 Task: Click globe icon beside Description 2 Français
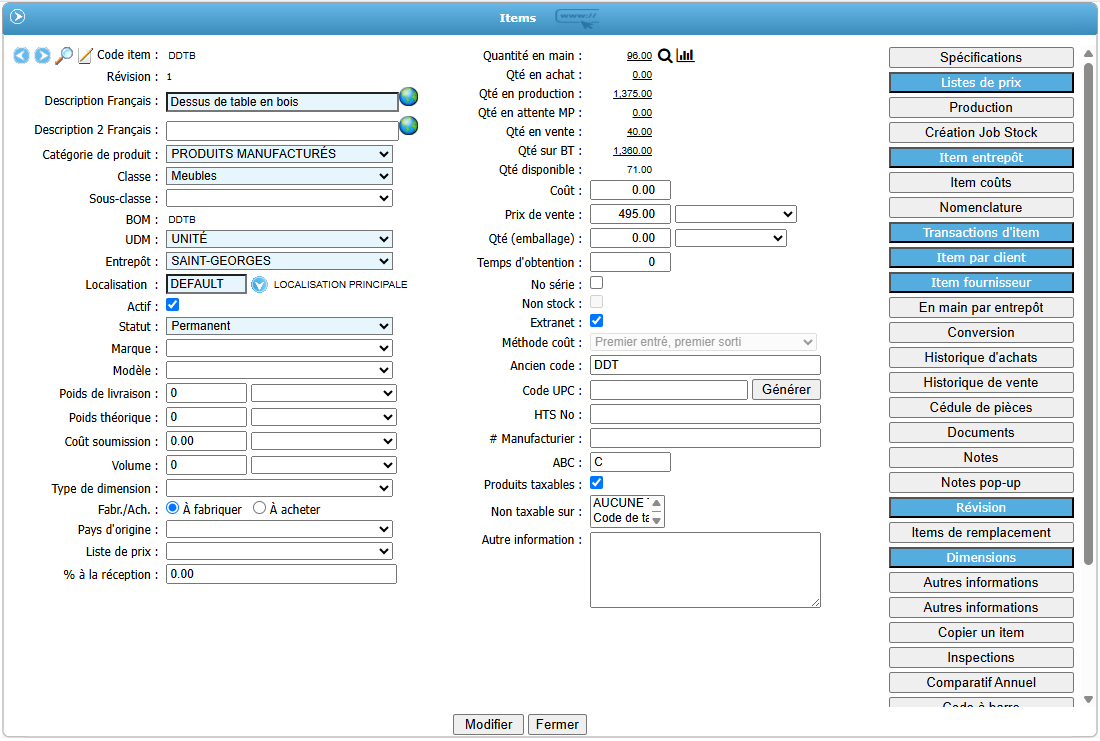point(409,126)
